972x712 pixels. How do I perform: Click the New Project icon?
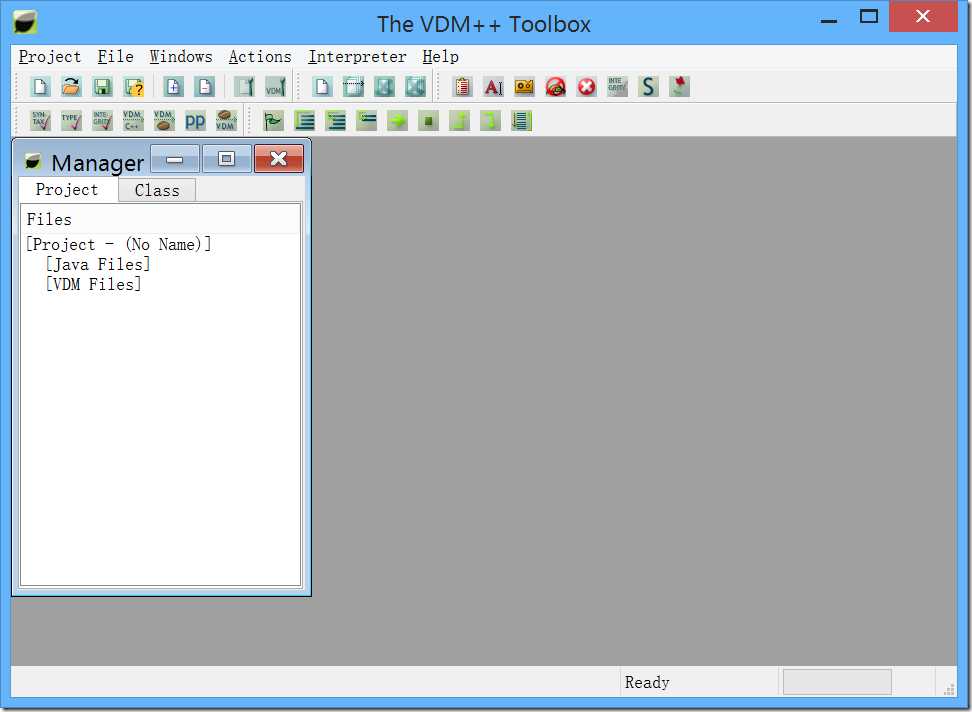coord(40,87)
